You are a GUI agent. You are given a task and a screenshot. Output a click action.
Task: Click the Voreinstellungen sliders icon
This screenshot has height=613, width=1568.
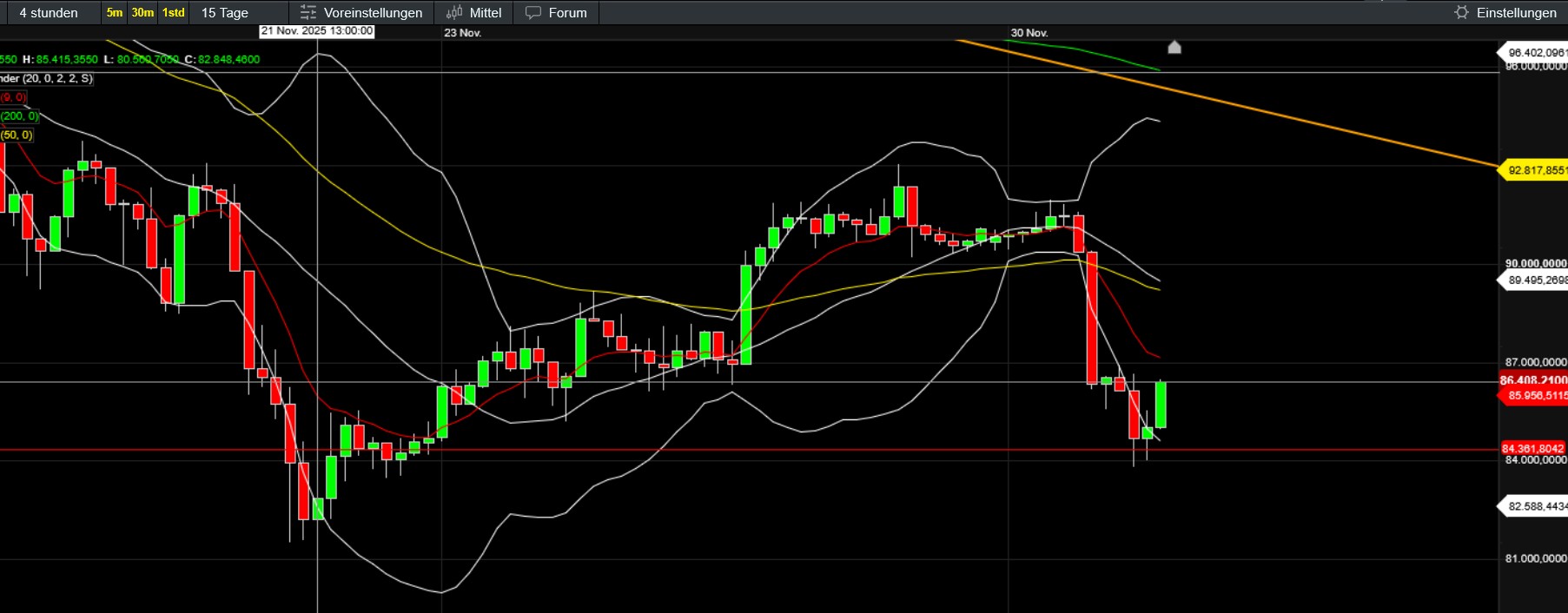tap(308, 12)
